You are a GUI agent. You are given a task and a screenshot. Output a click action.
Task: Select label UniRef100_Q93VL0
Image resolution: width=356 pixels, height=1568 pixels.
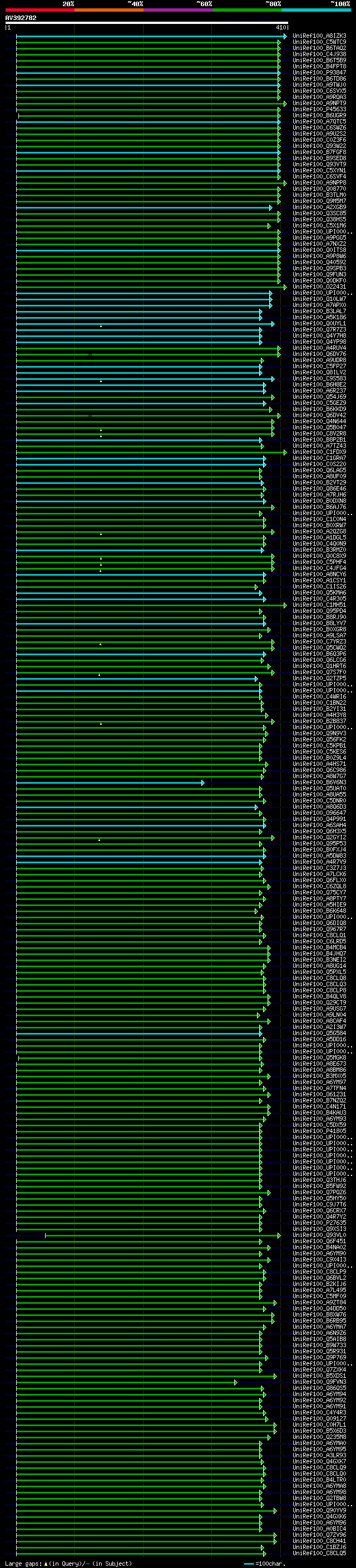(x=319, y=1235)
